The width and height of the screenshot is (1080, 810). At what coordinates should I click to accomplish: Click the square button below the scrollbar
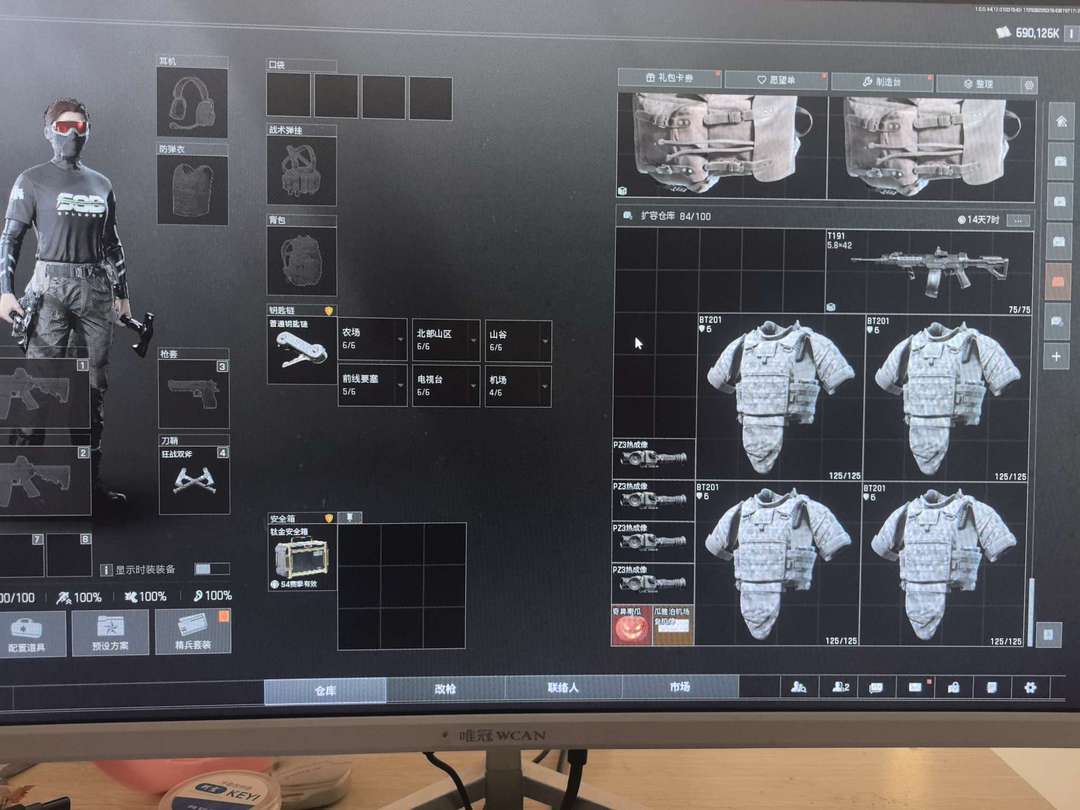pos(1048,634)
